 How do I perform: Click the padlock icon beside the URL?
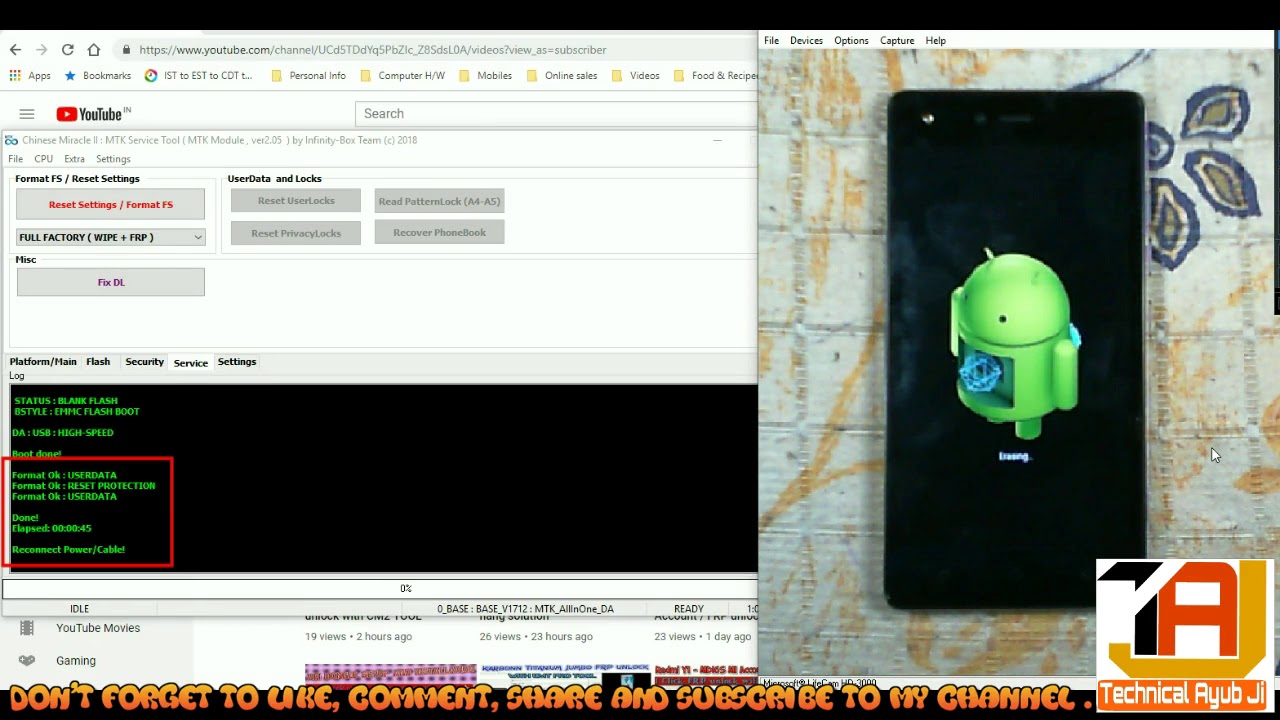(126, 50)
